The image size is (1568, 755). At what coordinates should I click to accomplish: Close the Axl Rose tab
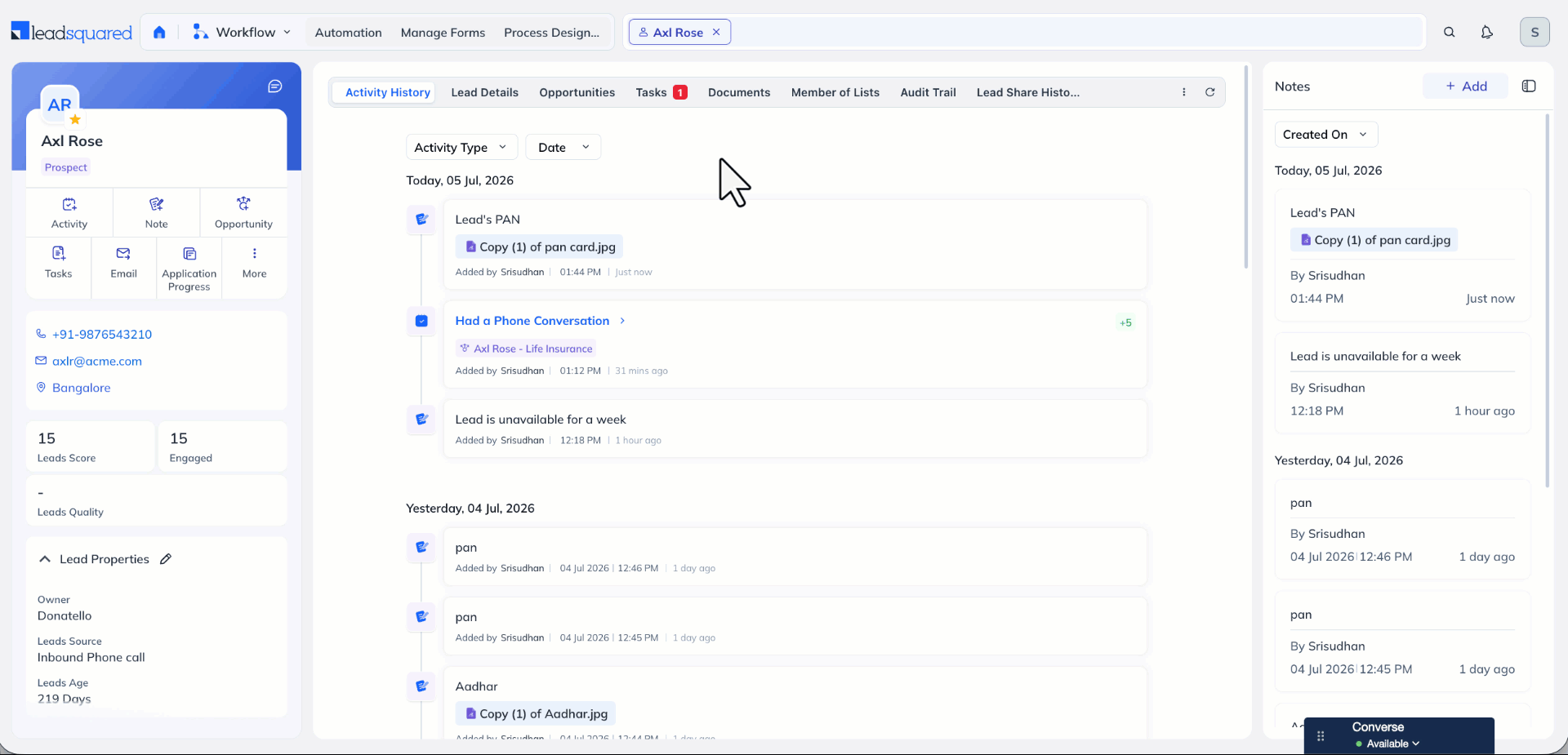pos(716,33)
